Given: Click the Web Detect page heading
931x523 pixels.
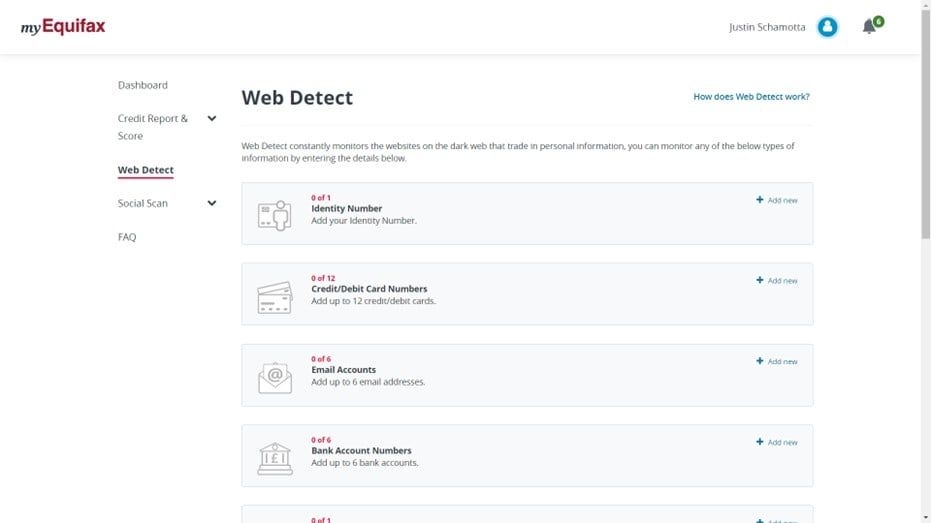Looking at the screenshot, I should tap(297, 97).
